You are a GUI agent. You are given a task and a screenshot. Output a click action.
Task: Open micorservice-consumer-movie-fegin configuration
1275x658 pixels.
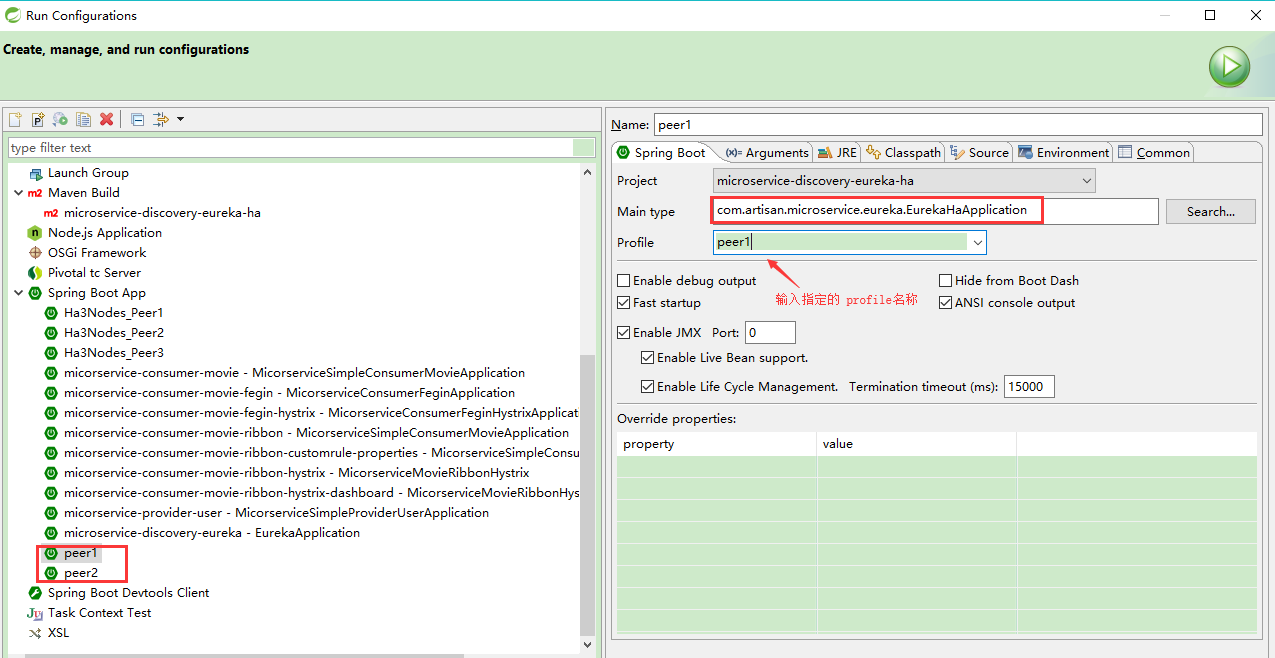(x=289, y=393)
